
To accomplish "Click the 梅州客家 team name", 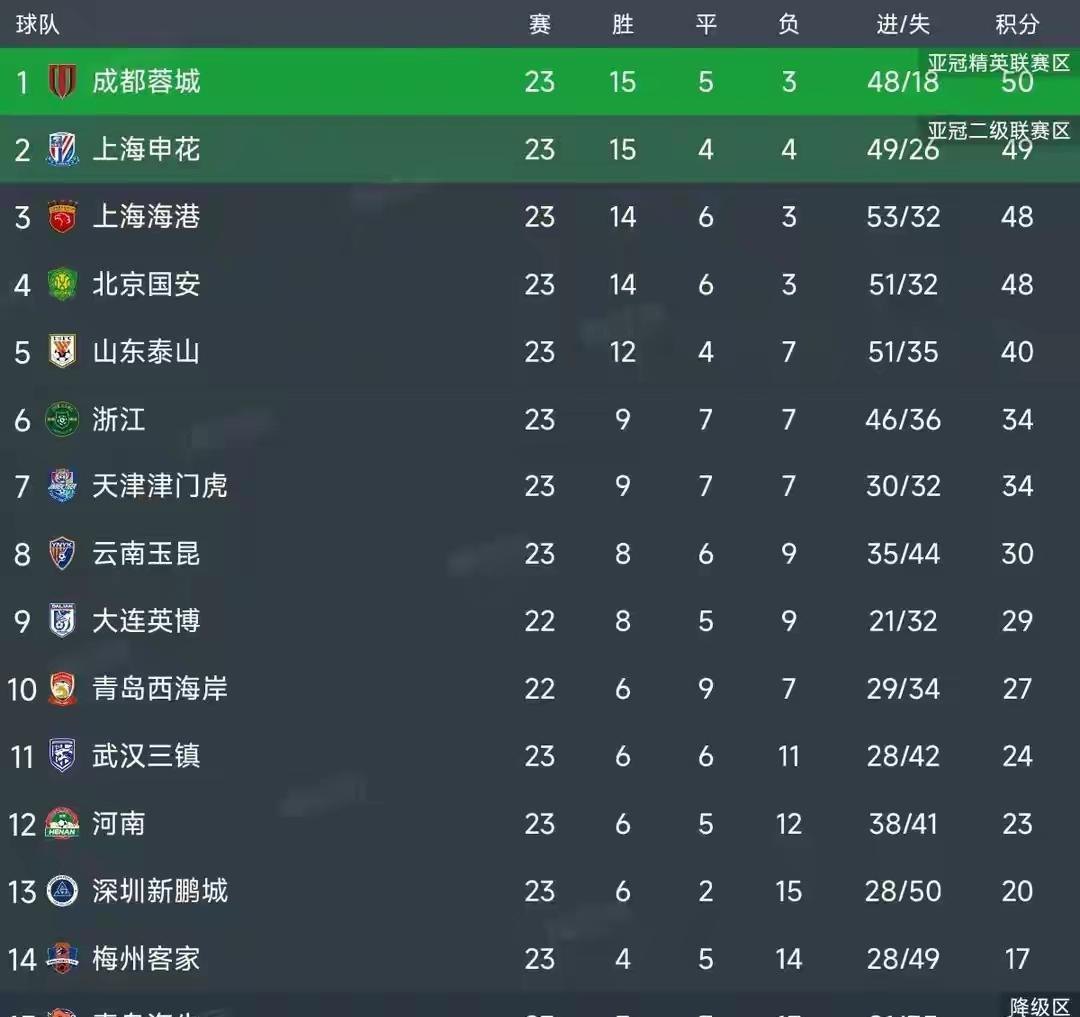I will click(x=146, y=959).
